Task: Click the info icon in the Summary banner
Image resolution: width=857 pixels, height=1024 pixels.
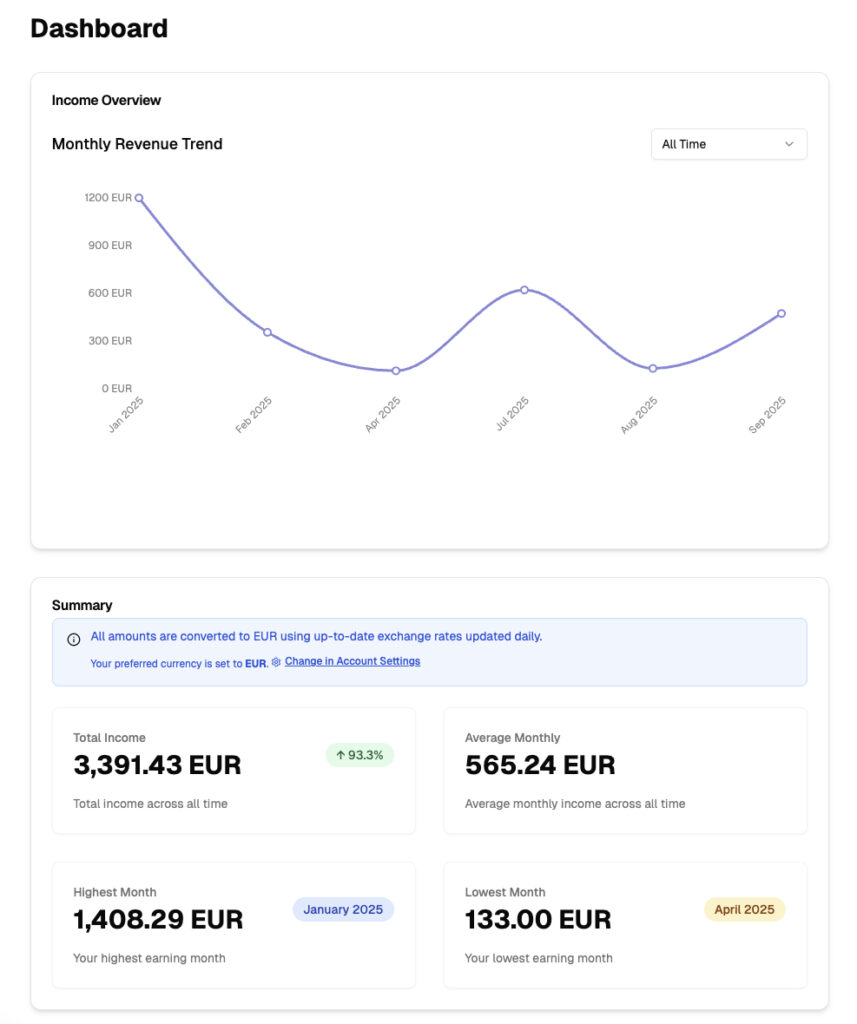Action: pyautogui.click(x=73, y=640)
